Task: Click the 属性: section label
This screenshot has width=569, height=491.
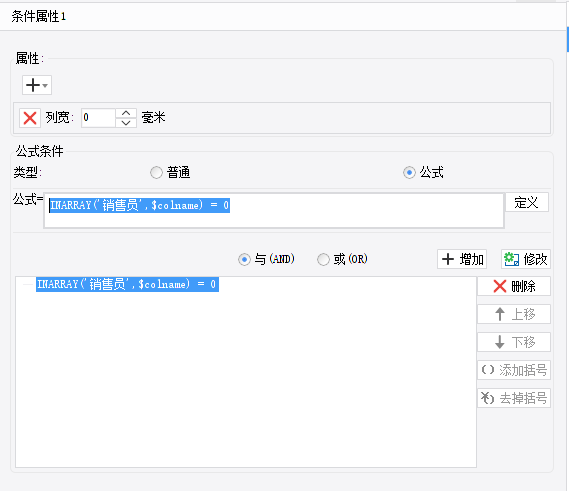Action: [x=29, y=58]
